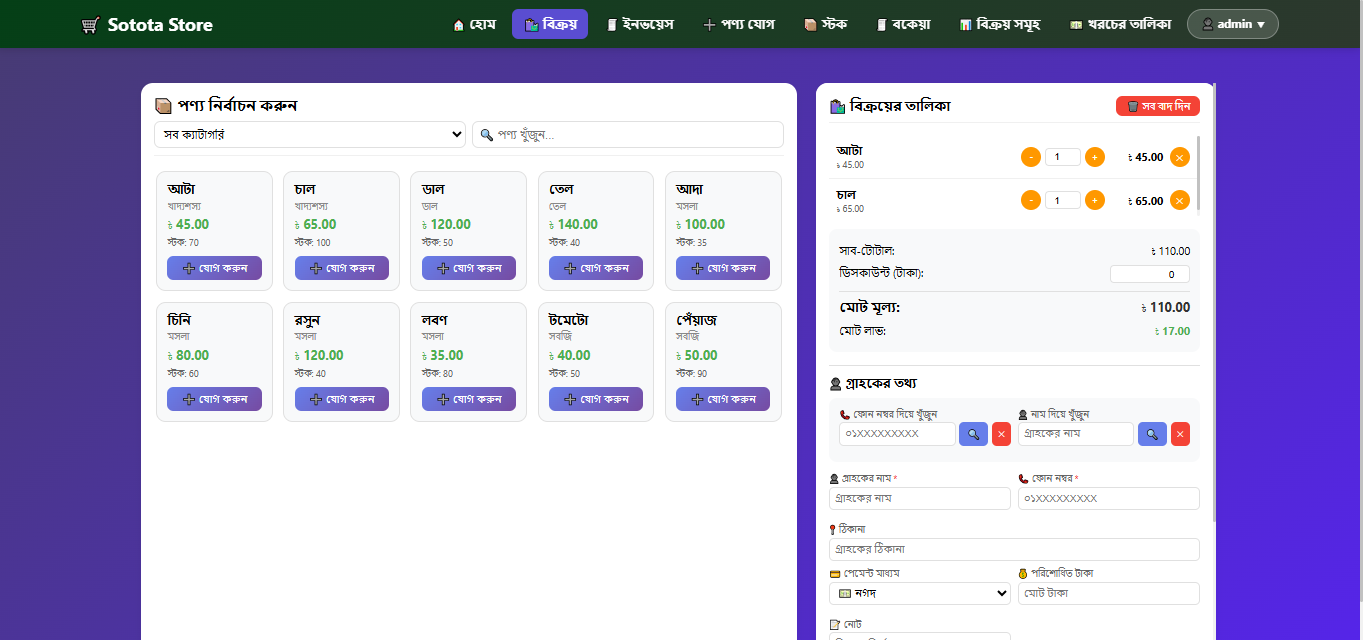
Task: Click the নাম দিয়ে খুঁজুন name field
Action: pyautogui.click(x=1076, y=434)
